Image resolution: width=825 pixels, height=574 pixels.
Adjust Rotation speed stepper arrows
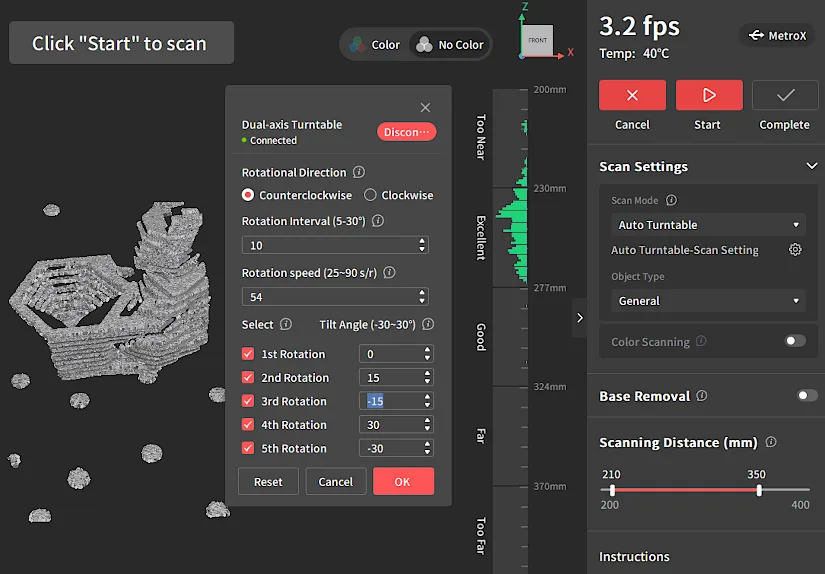pos(422,297)
